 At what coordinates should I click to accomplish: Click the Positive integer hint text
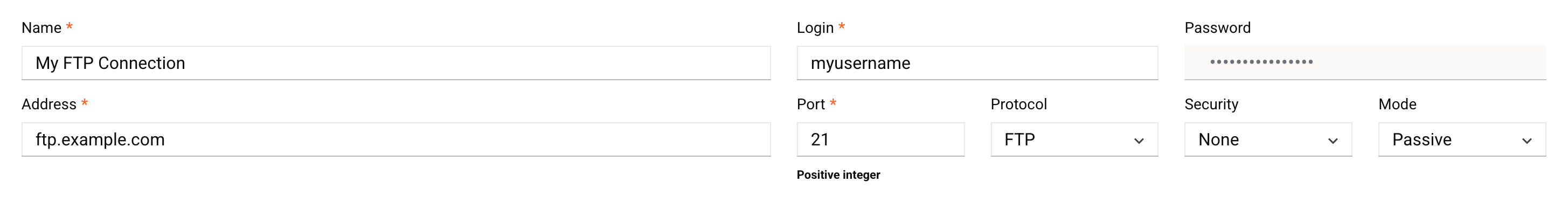(x=838, y=175)
